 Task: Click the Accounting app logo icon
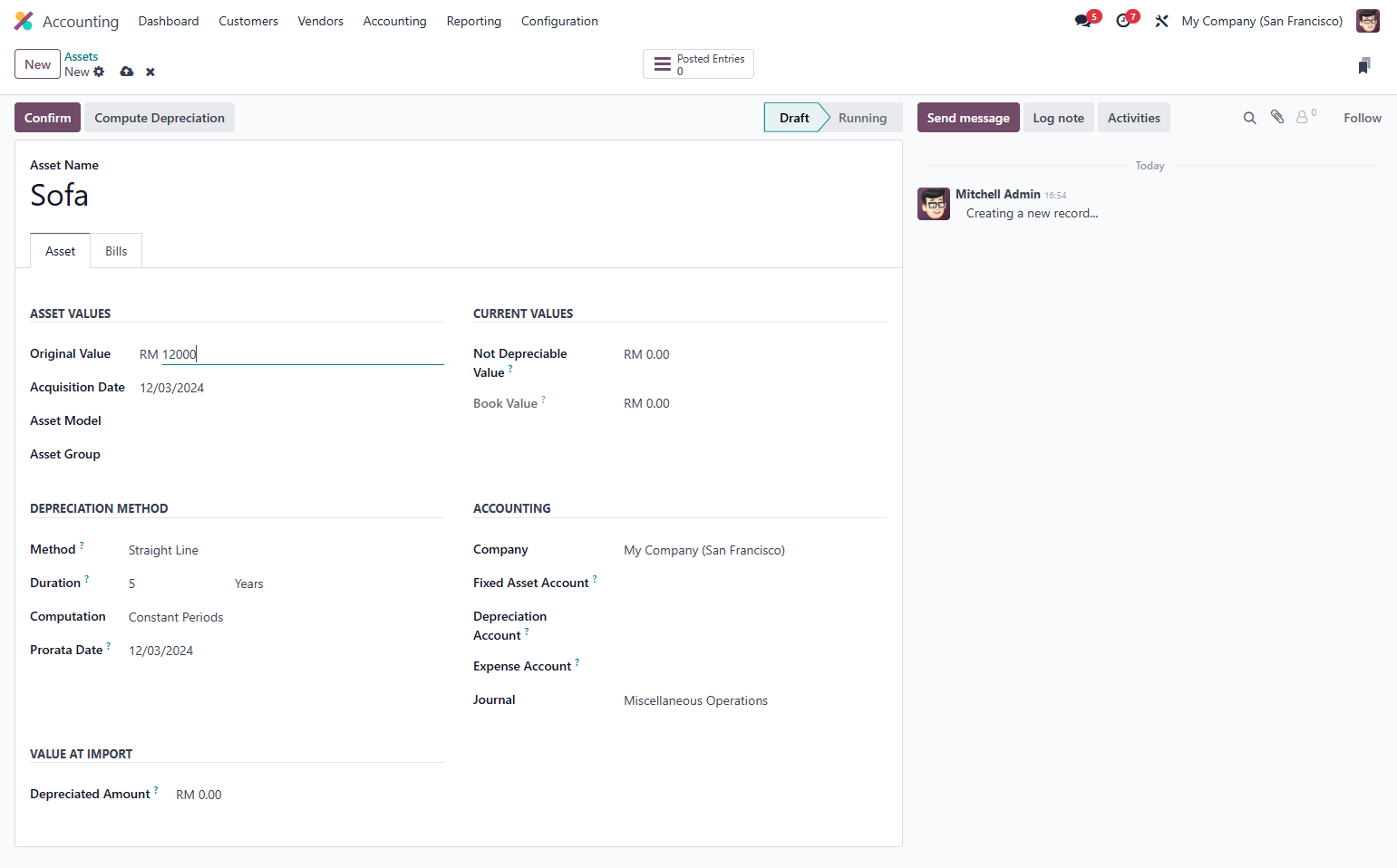click(x=24, y=21)
